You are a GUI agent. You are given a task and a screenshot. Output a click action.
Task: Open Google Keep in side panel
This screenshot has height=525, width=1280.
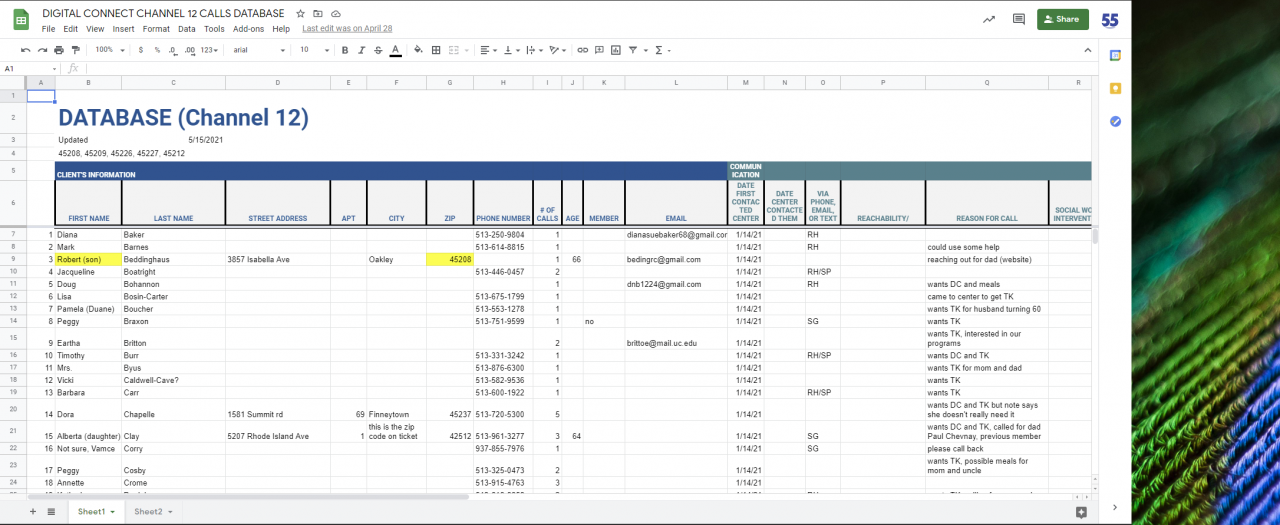[x=1115, y=88]
